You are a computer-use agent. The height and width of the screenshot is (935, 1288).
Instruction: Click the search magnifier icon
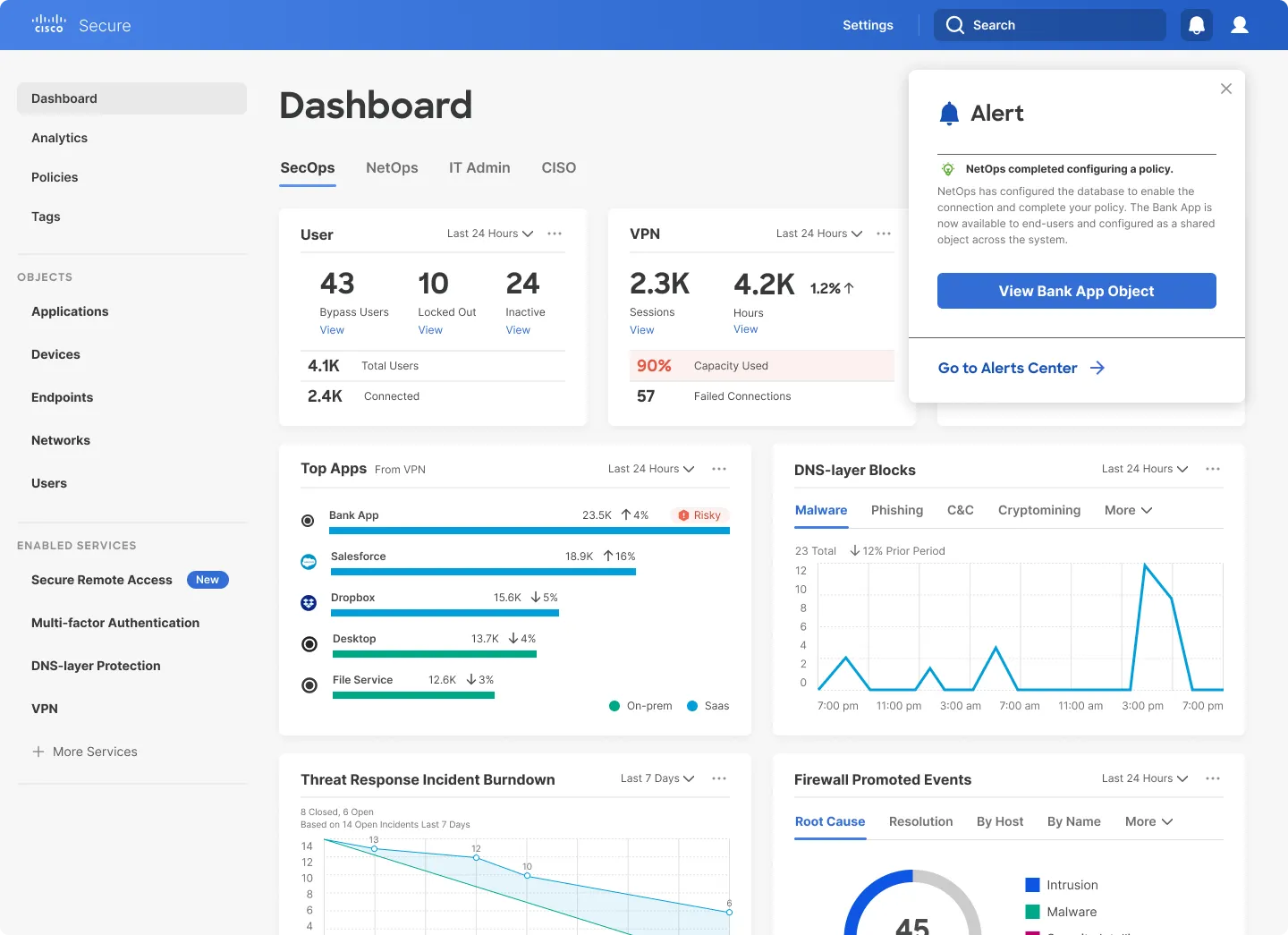click(955, 25)
